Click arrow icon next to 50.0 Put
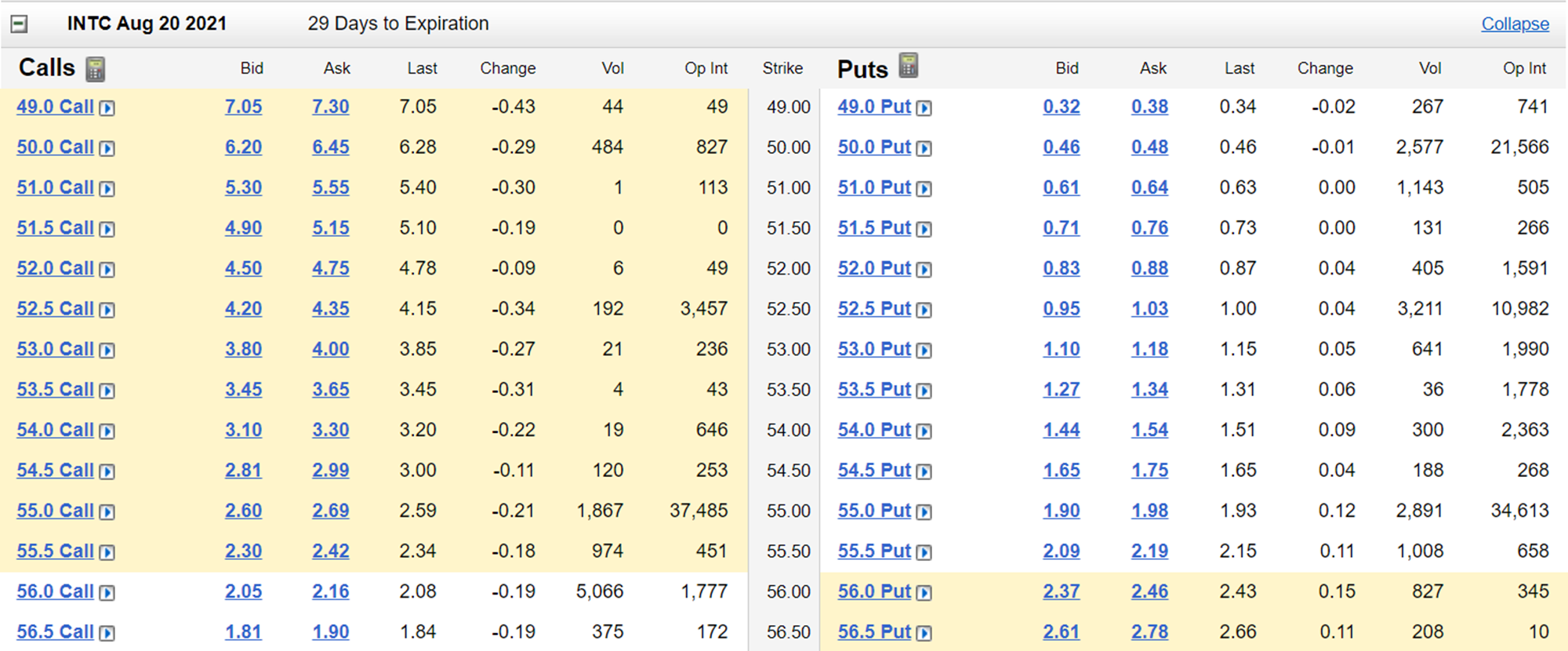Viewport: 1568px width, 651px height. pyautogui.click(x=924, y=148)
